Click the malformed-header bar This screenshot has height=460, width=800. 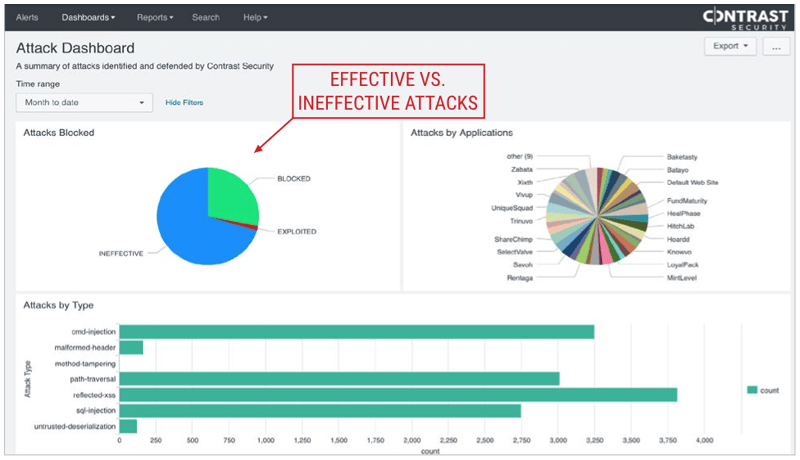(x=131, y=347)
